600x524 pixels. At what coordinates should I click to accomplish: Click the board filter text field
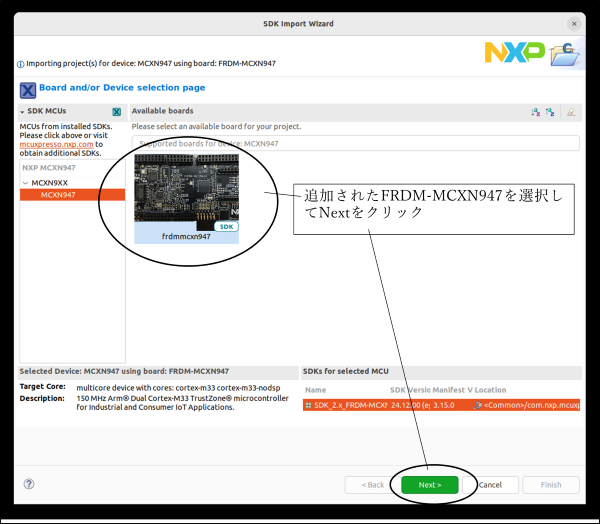pos(355,144)
